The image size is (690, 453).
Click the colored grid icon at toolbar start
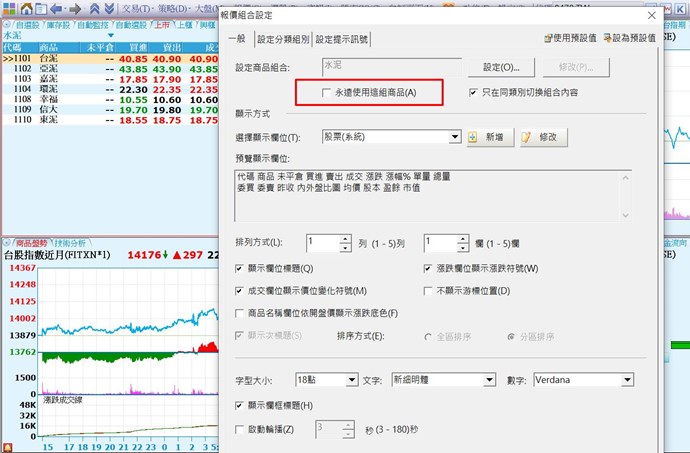point(8,9)
